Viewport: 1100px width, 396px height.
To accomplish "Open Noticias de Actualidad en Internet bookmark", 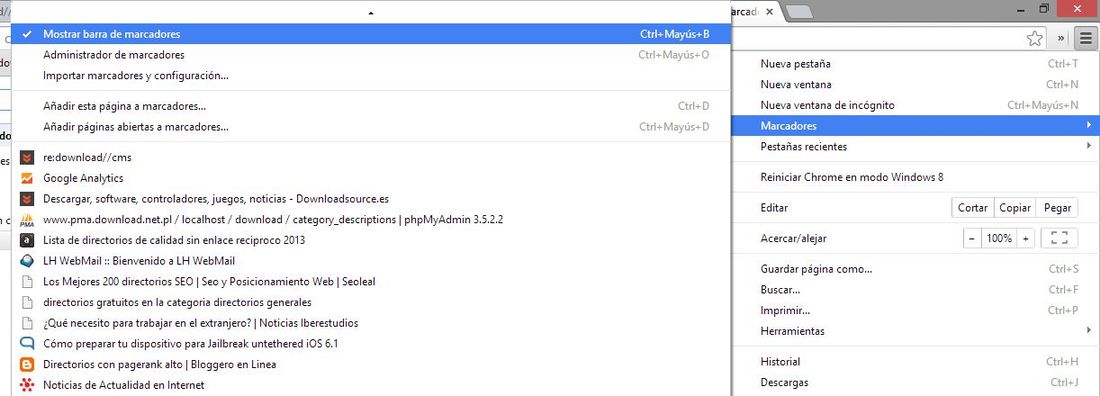I will pos(370,385).
